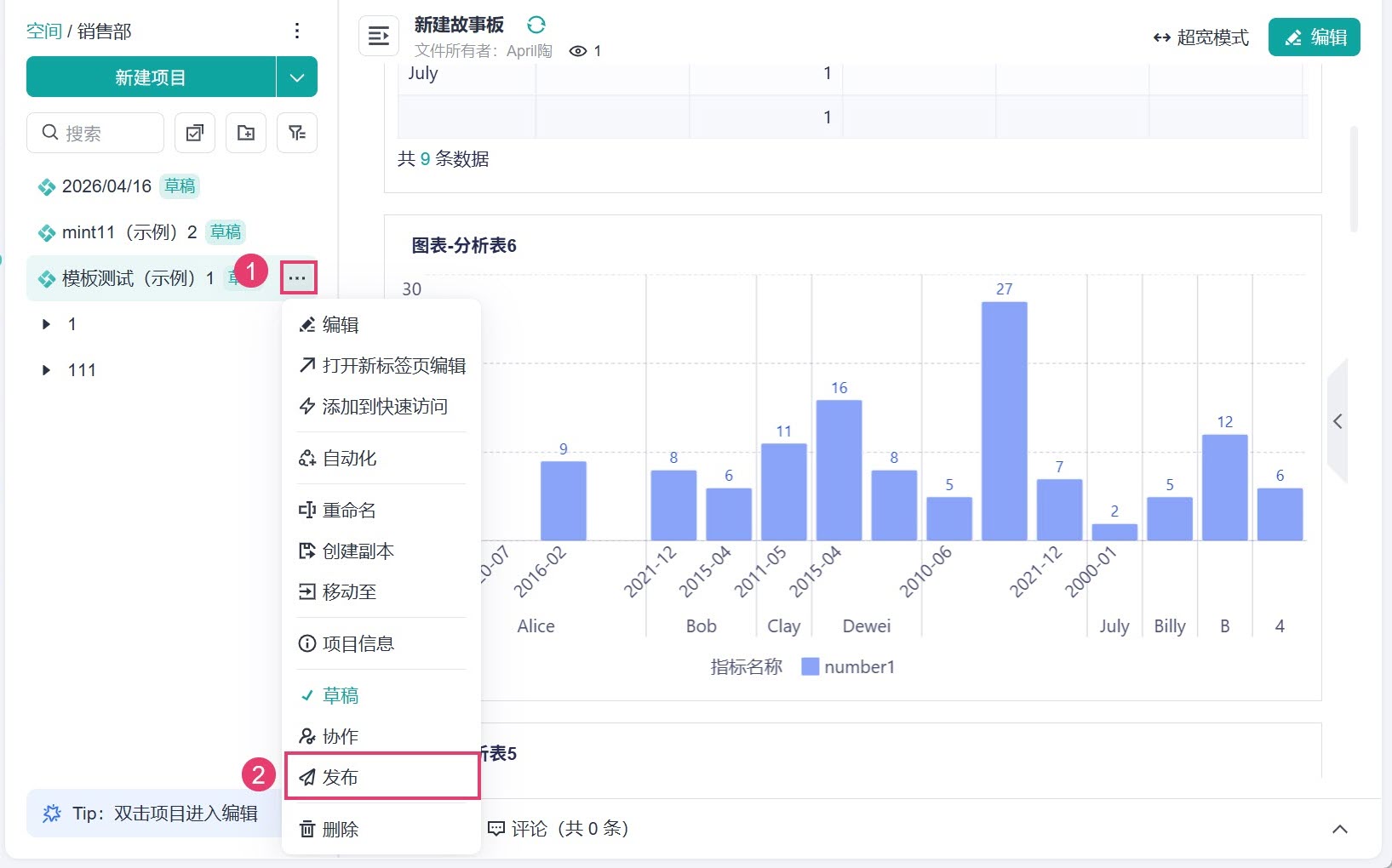The width and height of the screenshot is (1392, 868).
Task: Expand the folder named 111
Action: pyautogui.click(x=46, y=370)
